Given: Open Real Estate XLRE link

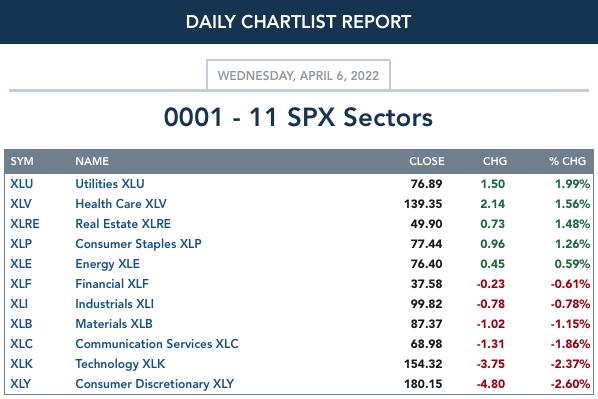Looking at the screenshot, I should point(123,224).
